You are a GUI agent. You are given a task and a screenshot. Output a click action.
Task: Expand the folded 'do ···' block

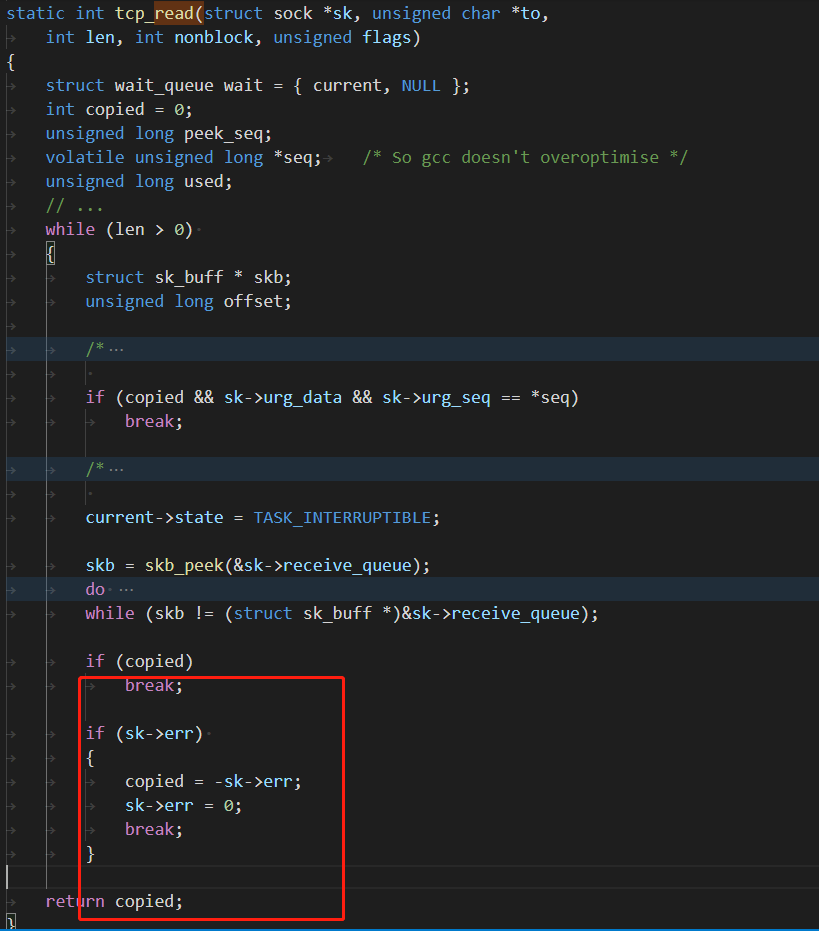[127, 590]
